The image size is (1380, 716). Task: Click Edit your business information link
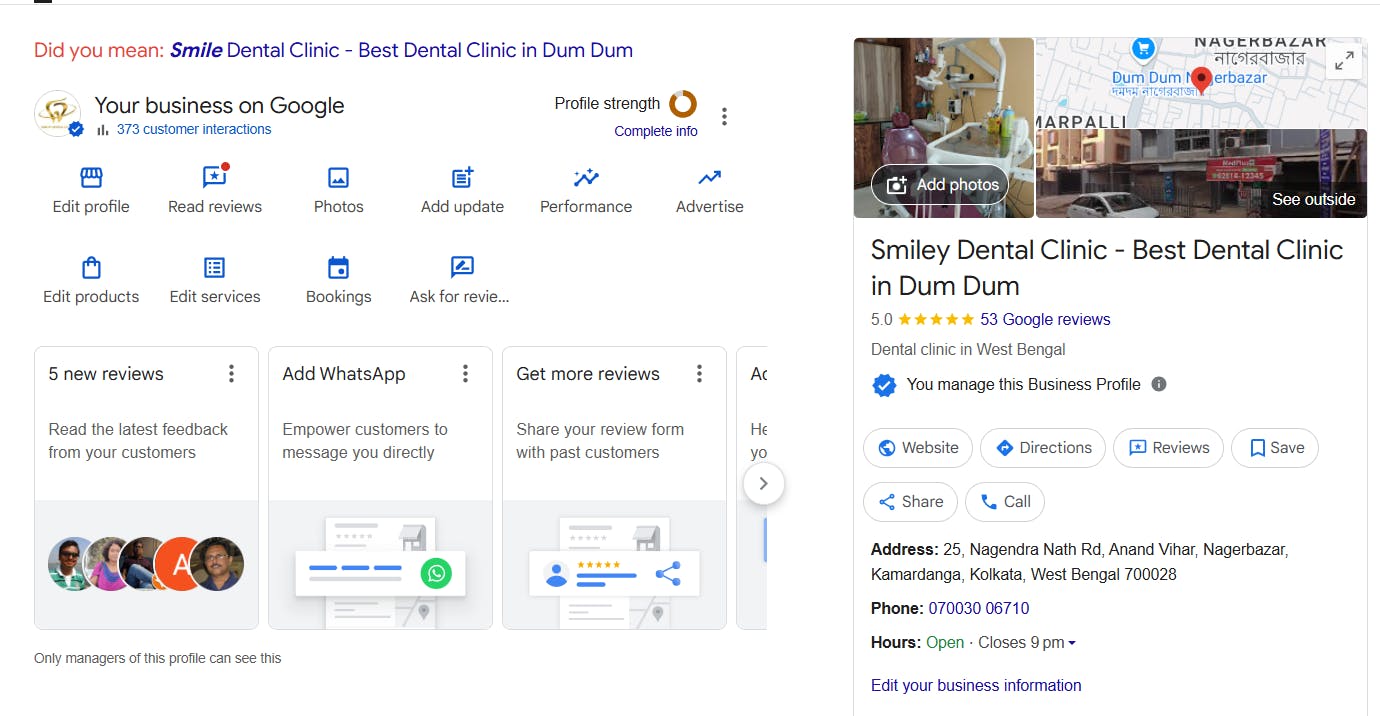coord(975,686)
